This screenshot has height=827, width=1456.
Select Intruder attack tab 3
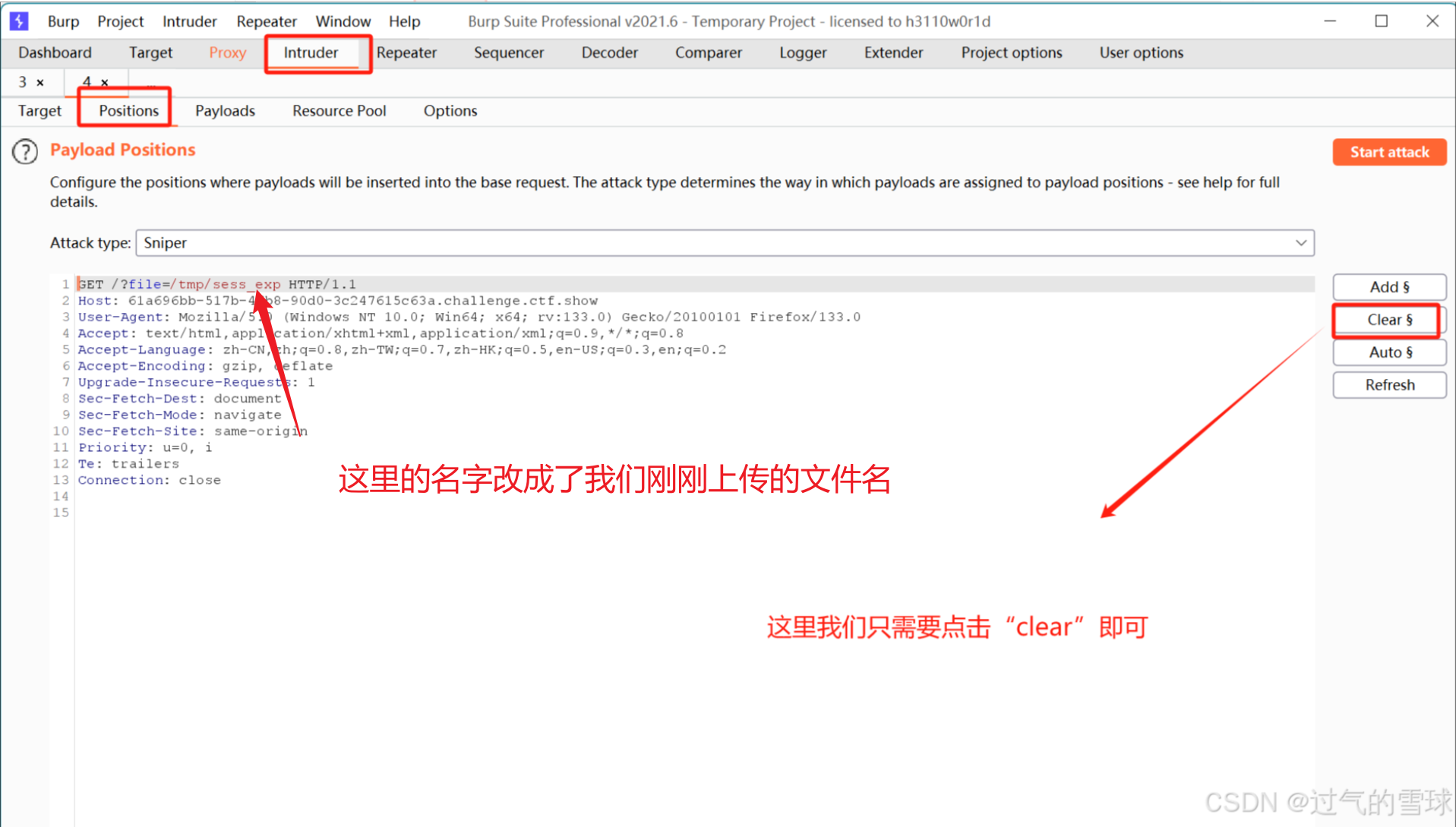pyautogui.click(x=23, y=82)
